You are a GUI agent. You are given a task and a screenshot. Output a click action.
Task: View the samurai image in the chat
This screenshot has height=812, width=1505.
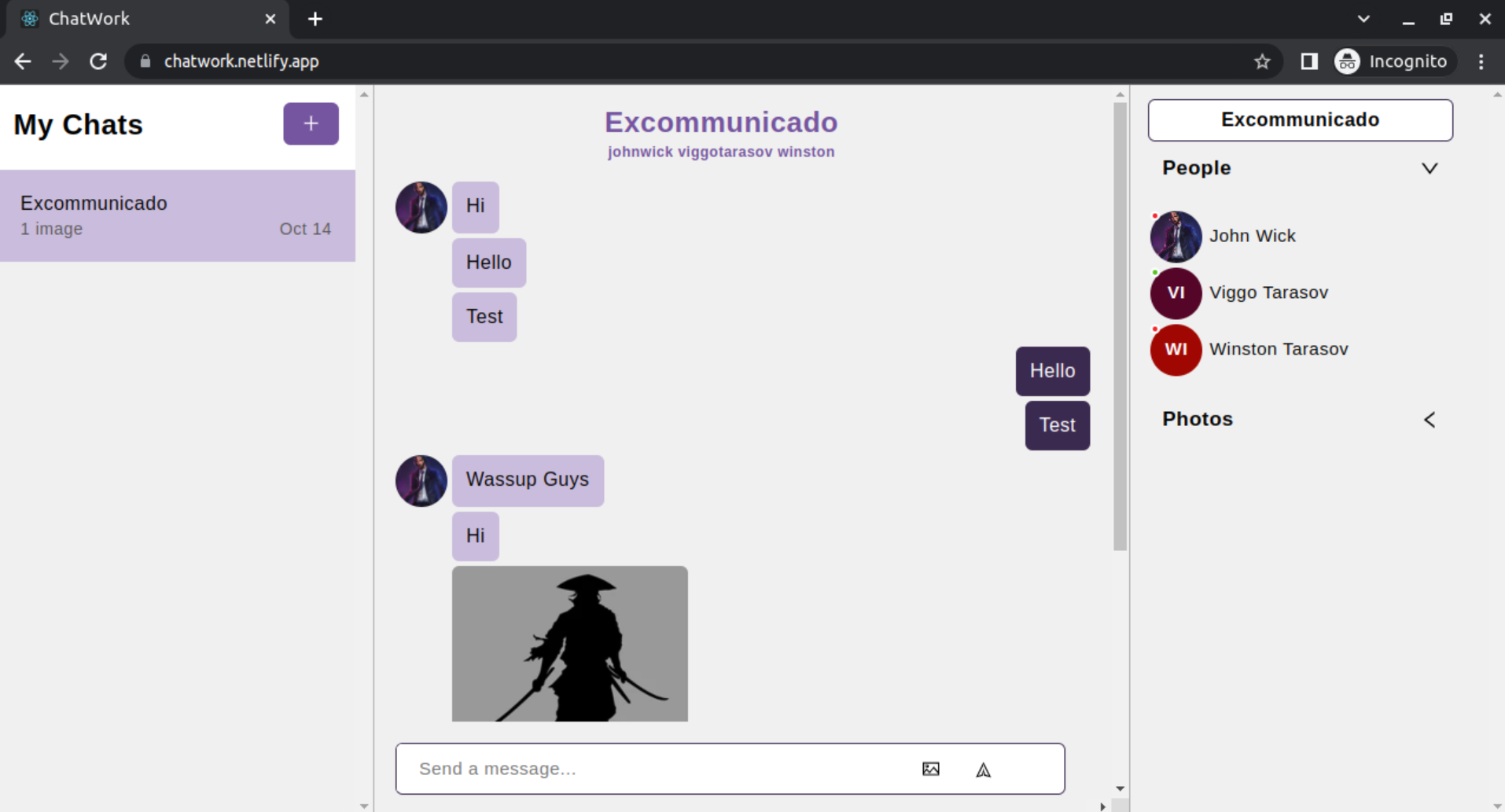569,643
